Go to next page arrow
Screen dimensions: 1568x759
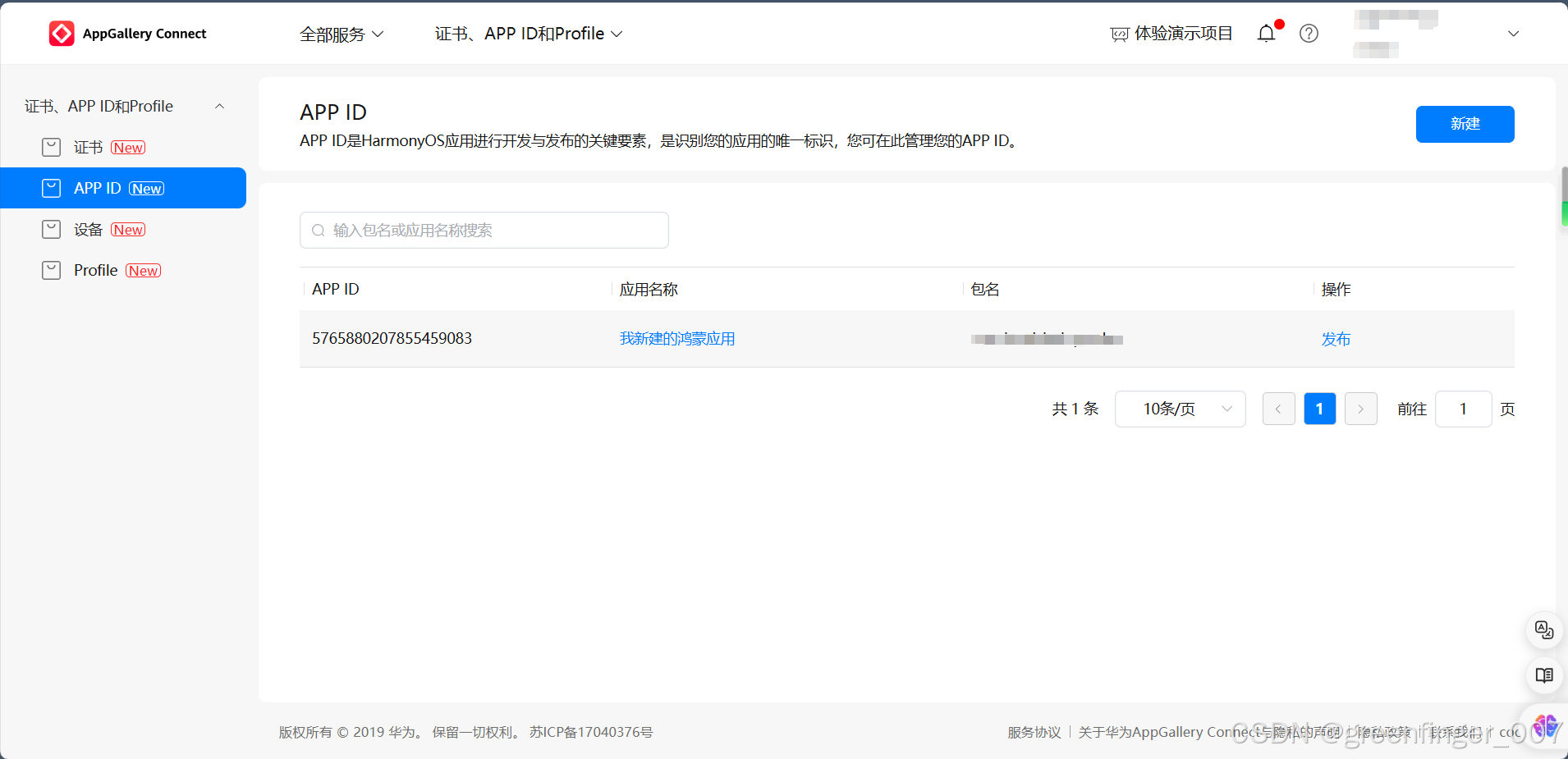point(1360,409)
